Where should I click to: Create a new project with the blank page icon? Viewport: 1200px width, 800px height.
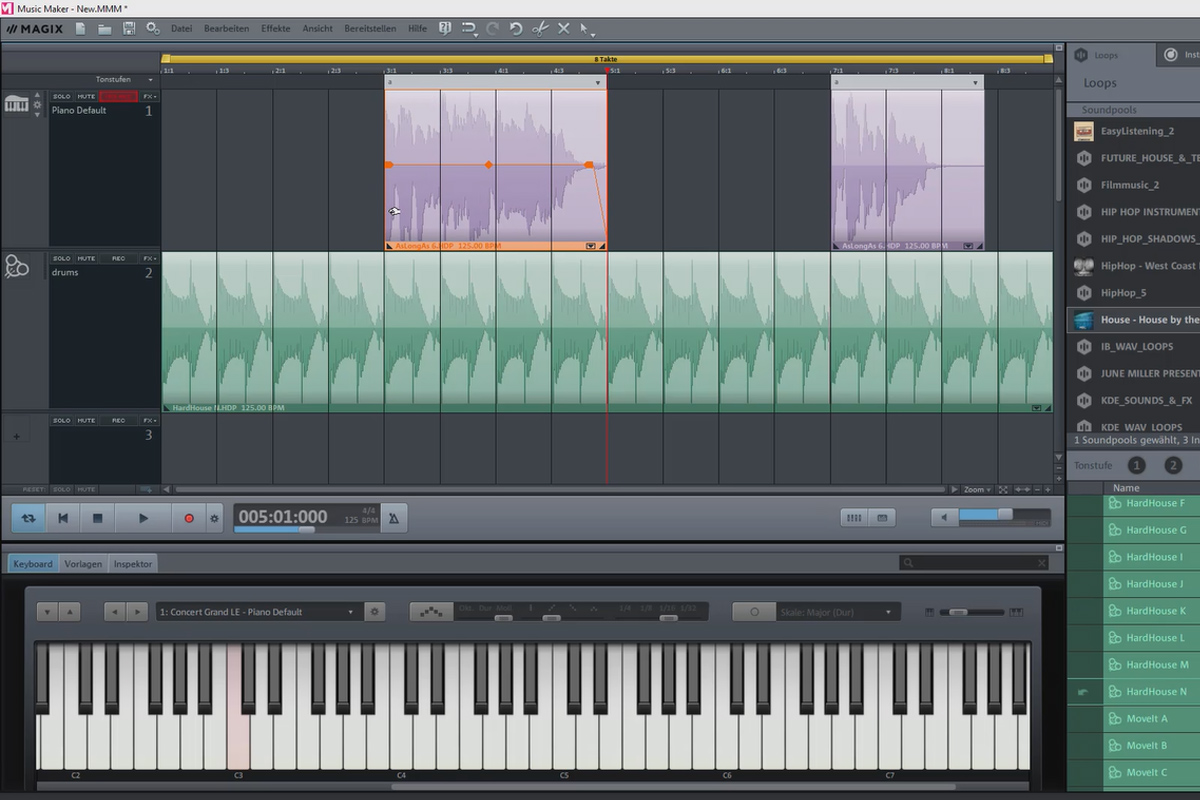(80, 28)
